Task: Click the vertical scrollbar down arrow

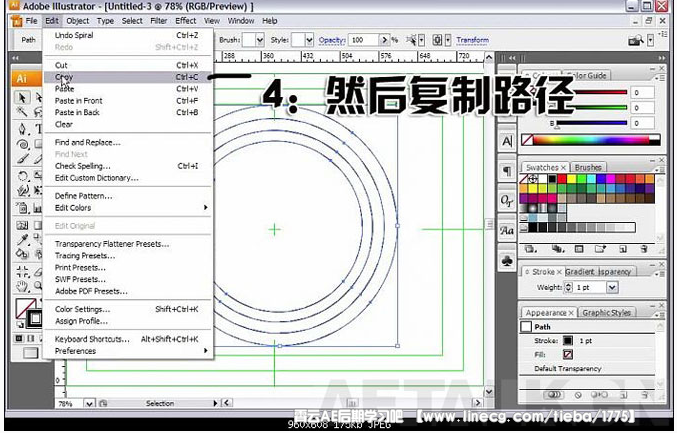Action: coord(488,392)
